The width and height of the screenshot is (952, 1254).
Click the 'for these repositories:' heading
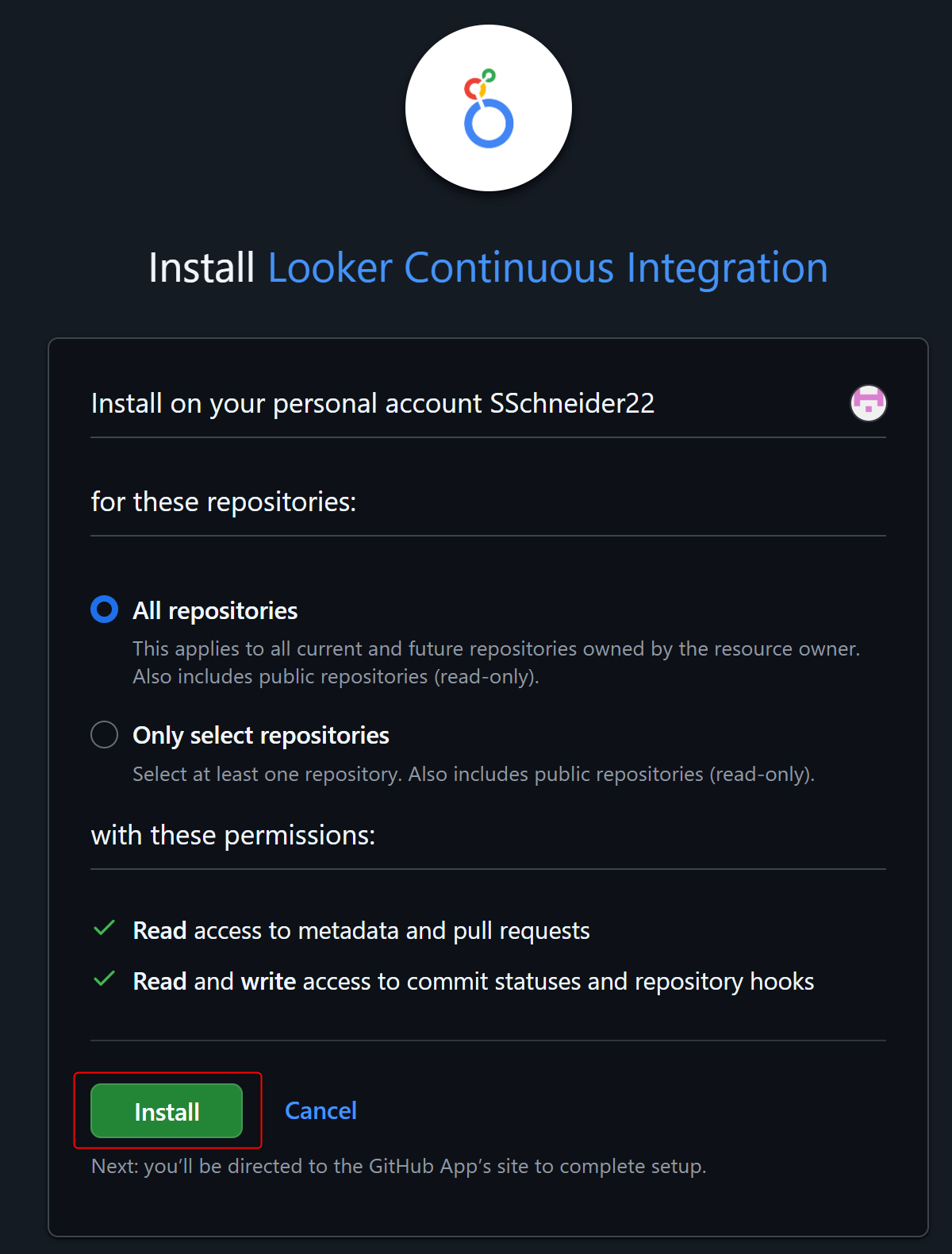(x=224, y=502)
